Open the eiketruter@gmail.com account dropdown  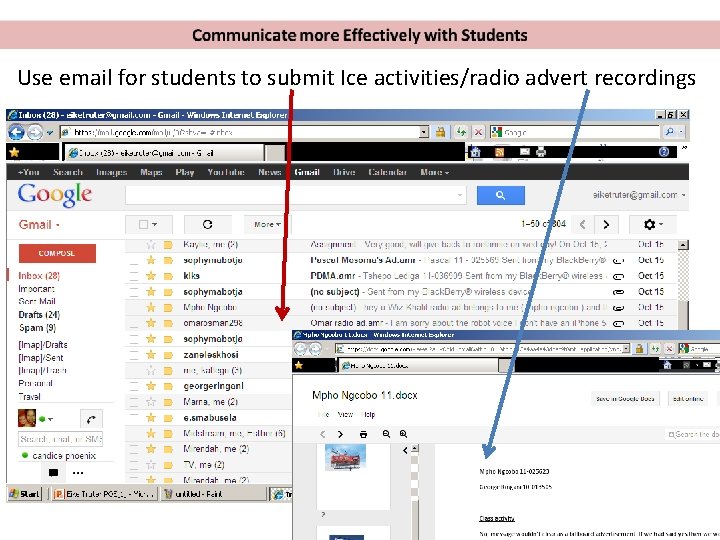coord(639,195)
